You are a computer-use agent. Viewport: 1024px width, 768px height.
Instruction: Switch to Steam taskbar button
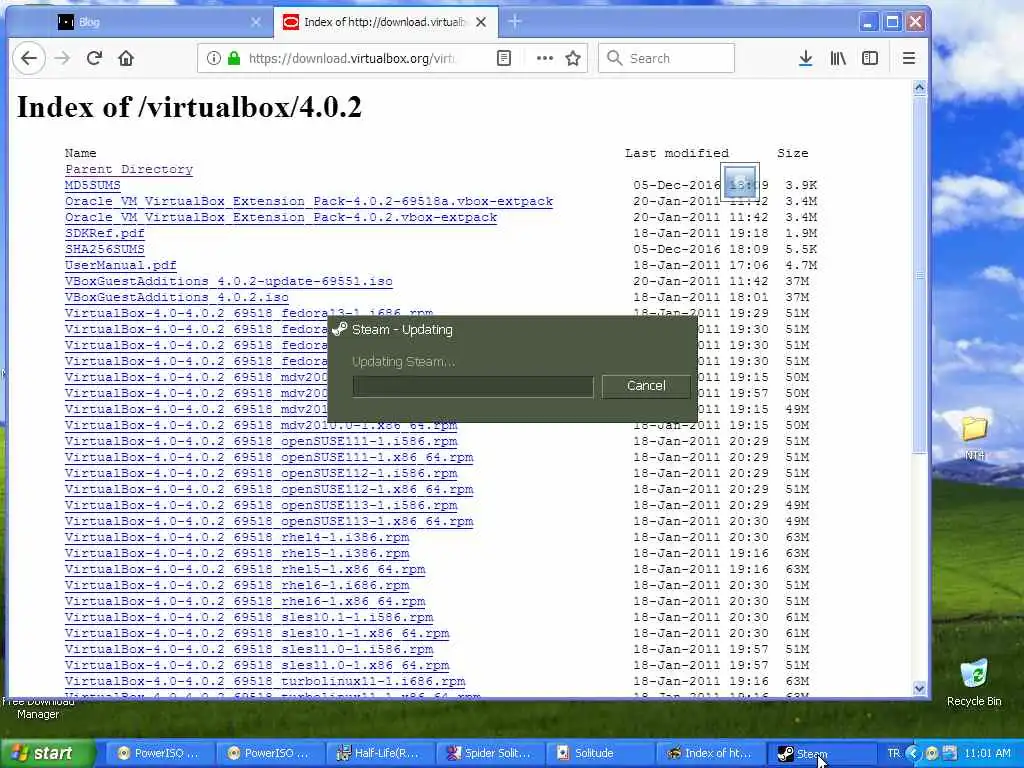point(820,753)
